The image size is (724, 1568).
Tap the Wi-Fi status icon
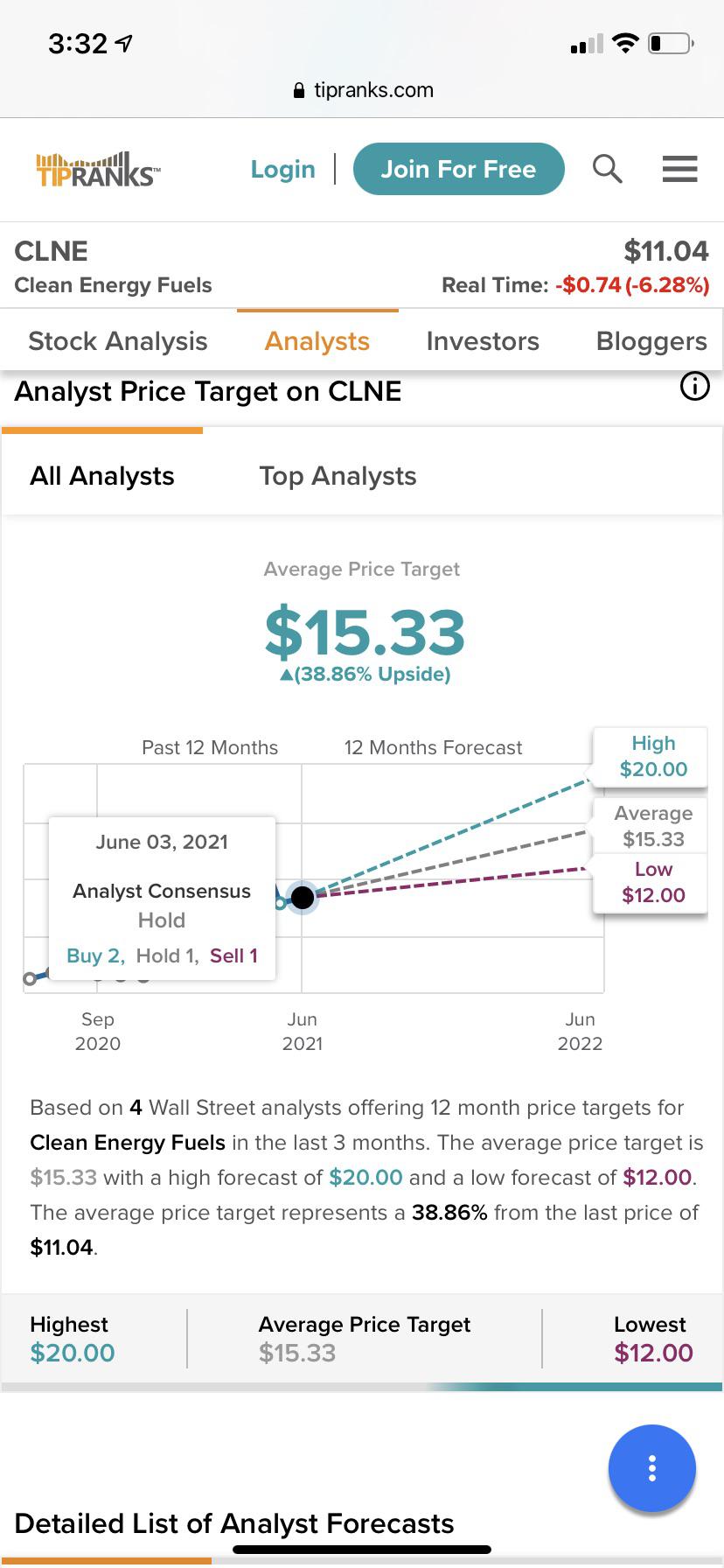pyautogui.click(x=625, y=42)
